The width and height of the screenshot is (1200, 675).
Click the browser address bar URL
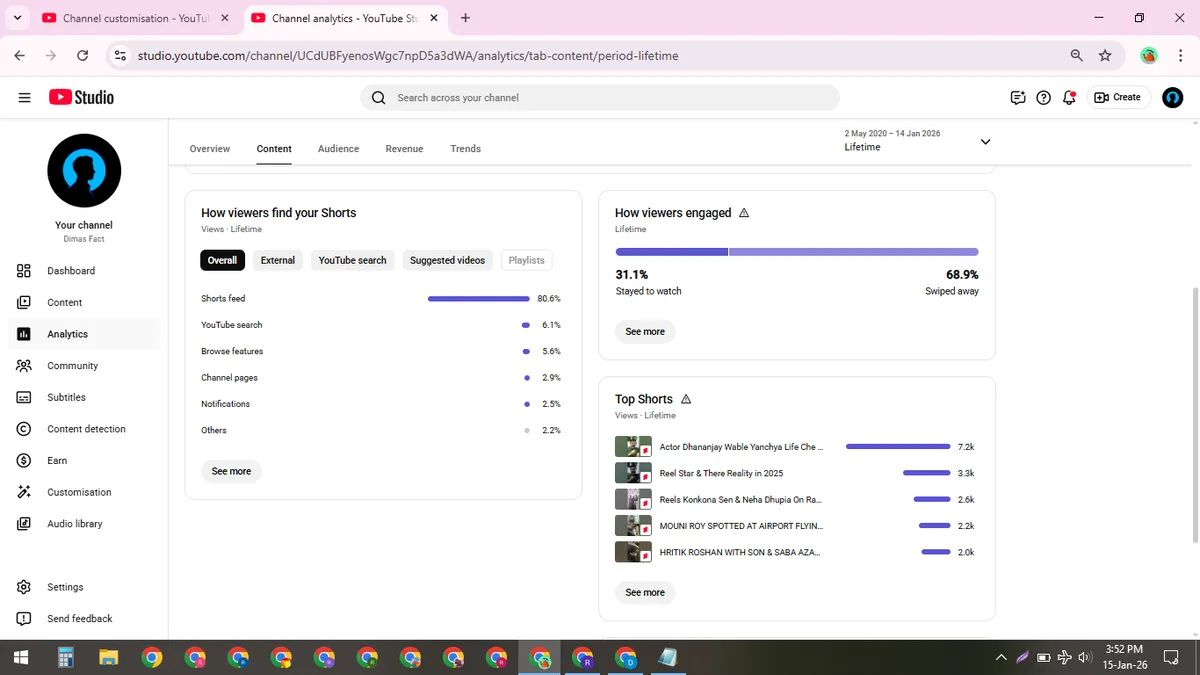click(x=407, y=56)
